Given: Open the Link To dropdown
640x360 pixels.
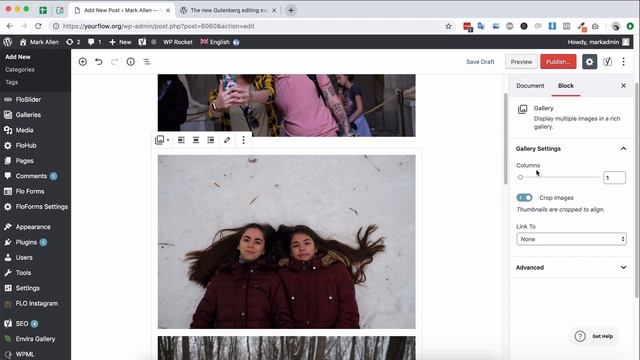Looking at the screenshot, I should pos(571,239).
